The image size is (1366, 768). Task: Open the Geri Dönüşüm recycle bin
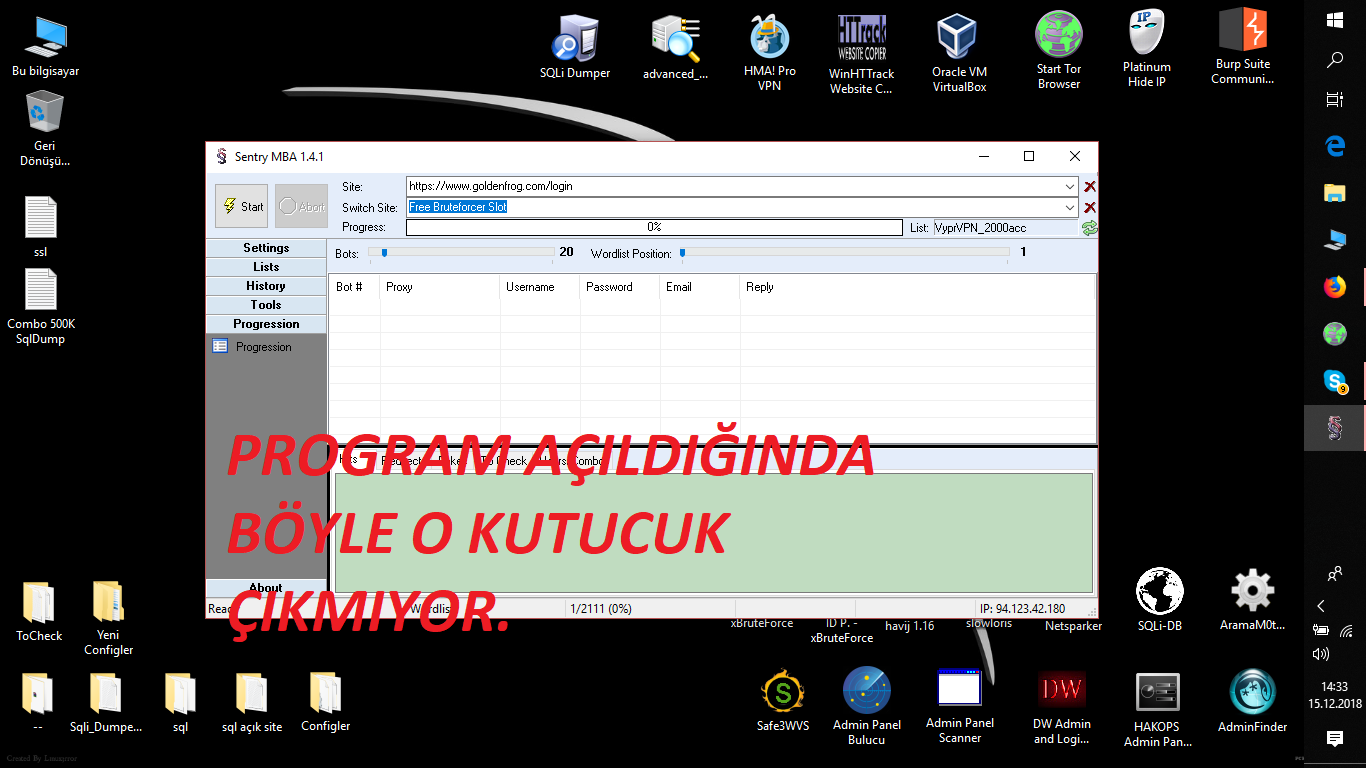coord(45,129)
